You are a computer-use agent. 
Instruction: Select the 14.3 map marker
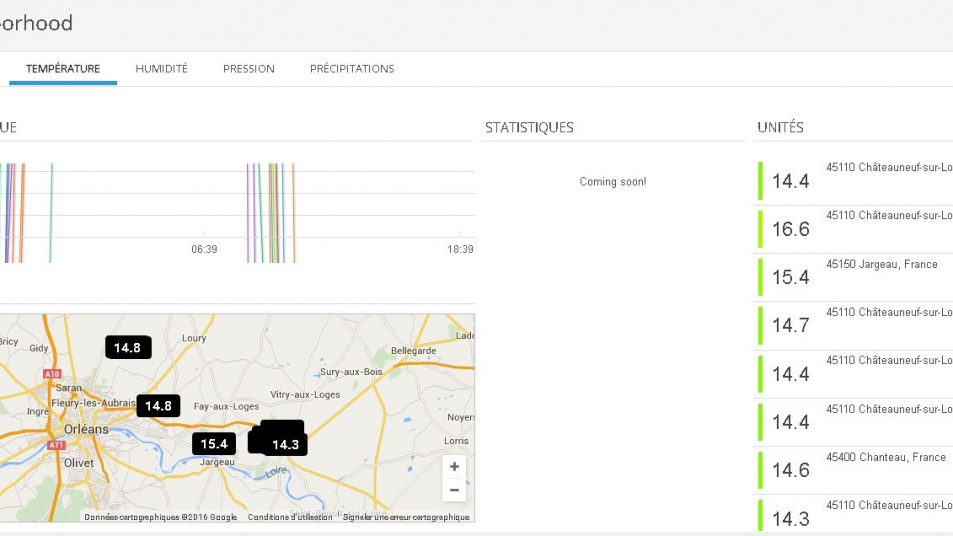pos(285,445)
